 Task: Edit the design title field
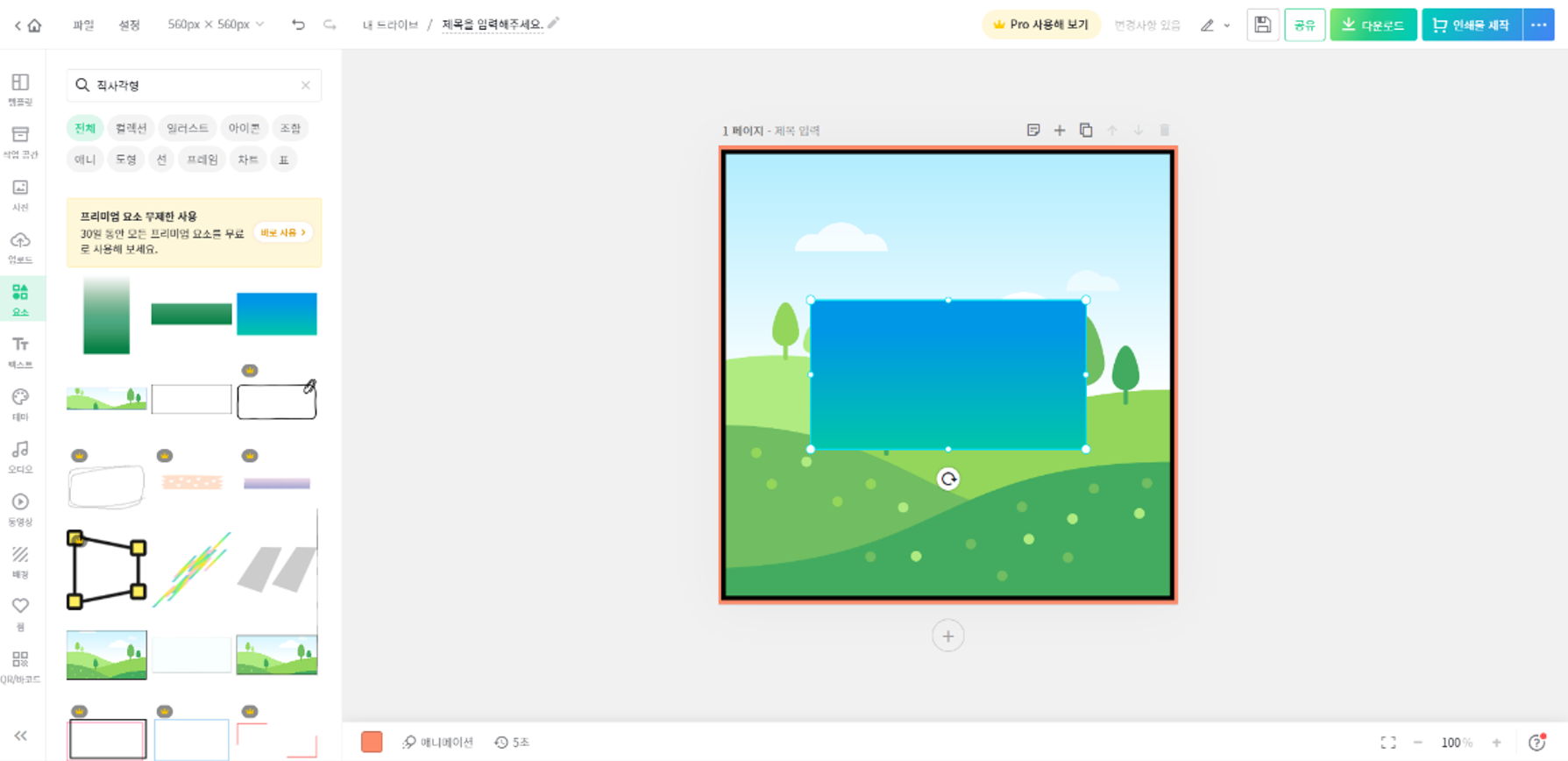coord(493,25)
